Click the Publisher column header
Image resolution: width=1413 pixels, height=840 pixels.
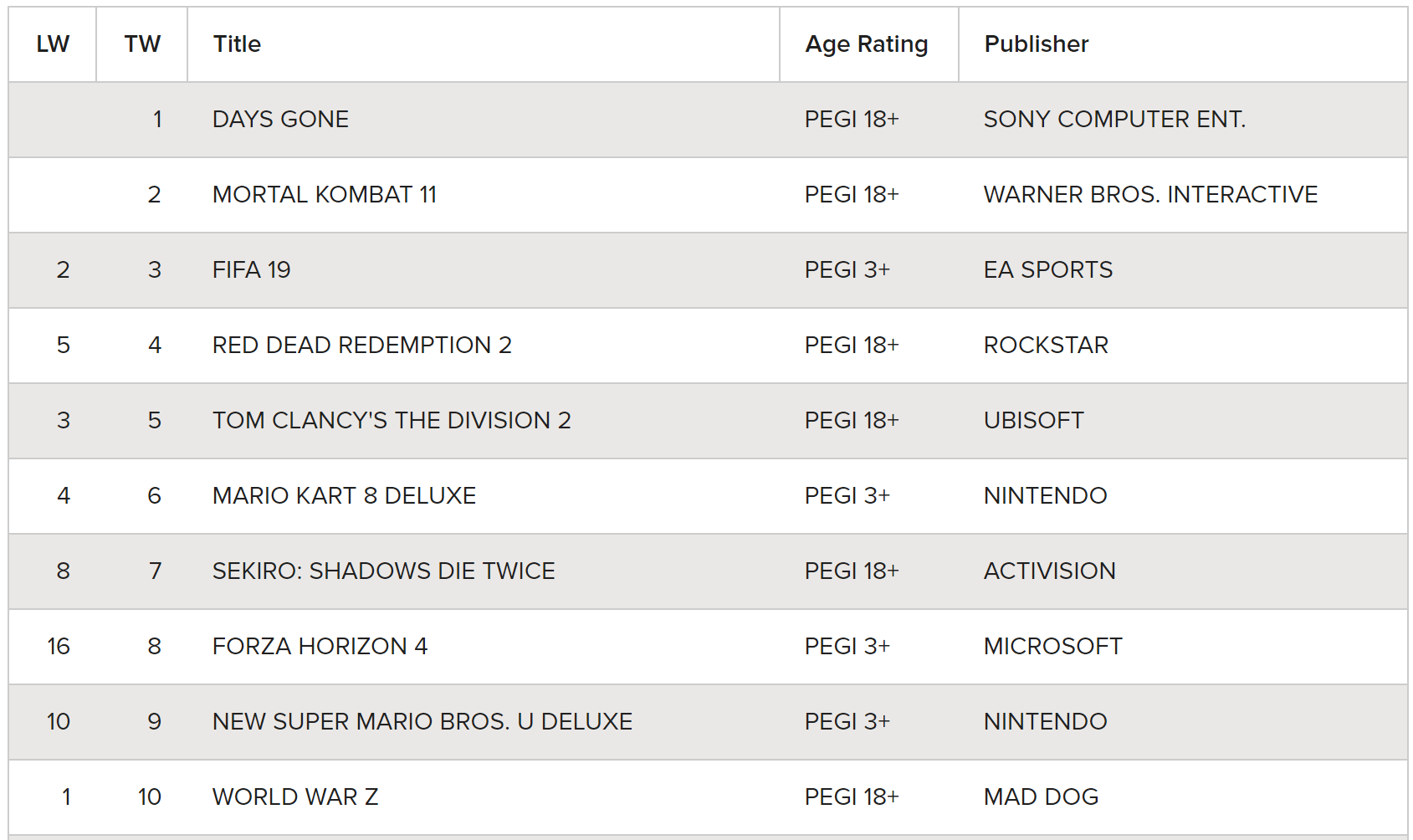tap(1037, 44)
